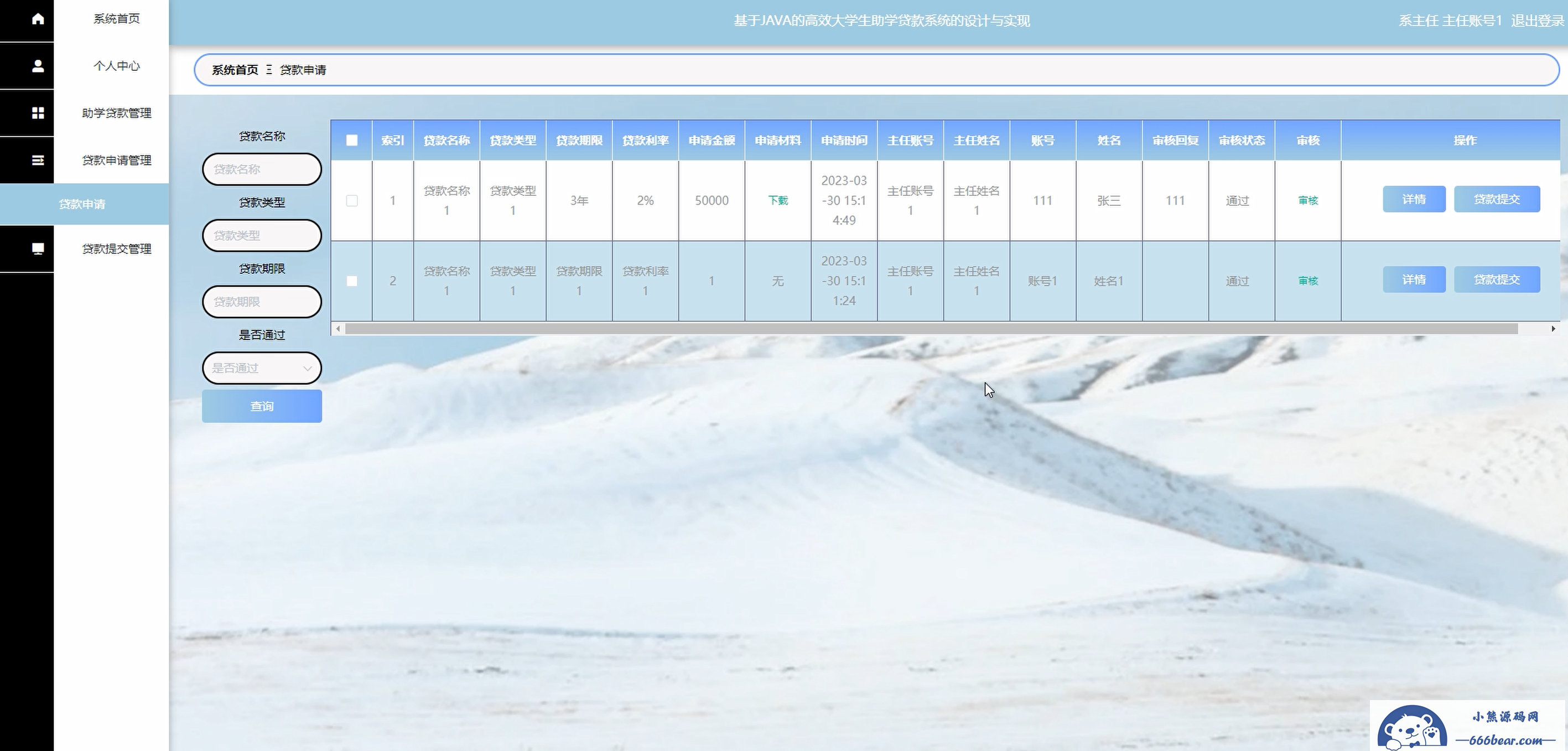Viewport: 1568px width, 751px height.
Task: Click the monitor icon beside 贷款提交管理
Action: [x=38, y=248]
